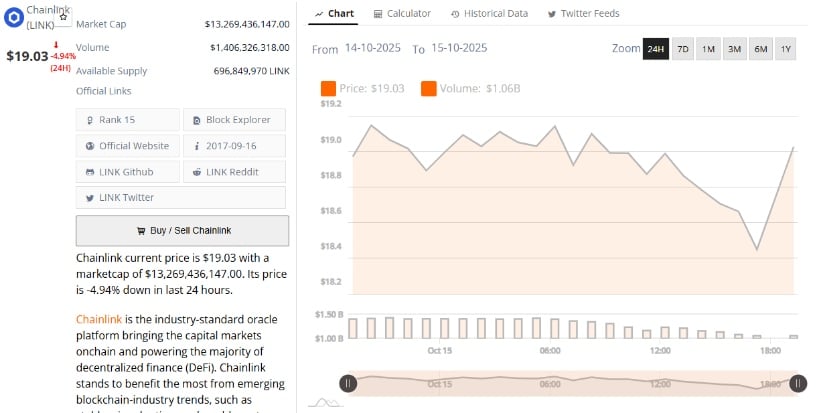825x413 pixels.
Task: Switch zoom to 1M
Action: [x=708, y=49]
